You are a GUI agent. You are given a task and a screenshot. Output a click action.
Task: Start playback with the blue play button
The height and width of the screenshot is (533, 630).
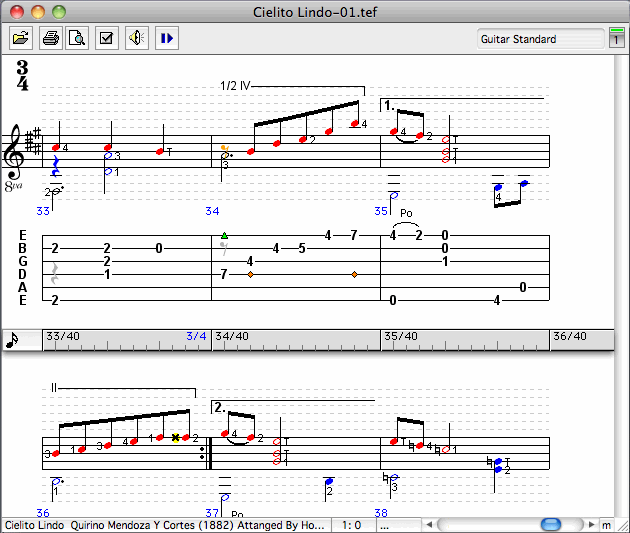[x=167, y=39]
